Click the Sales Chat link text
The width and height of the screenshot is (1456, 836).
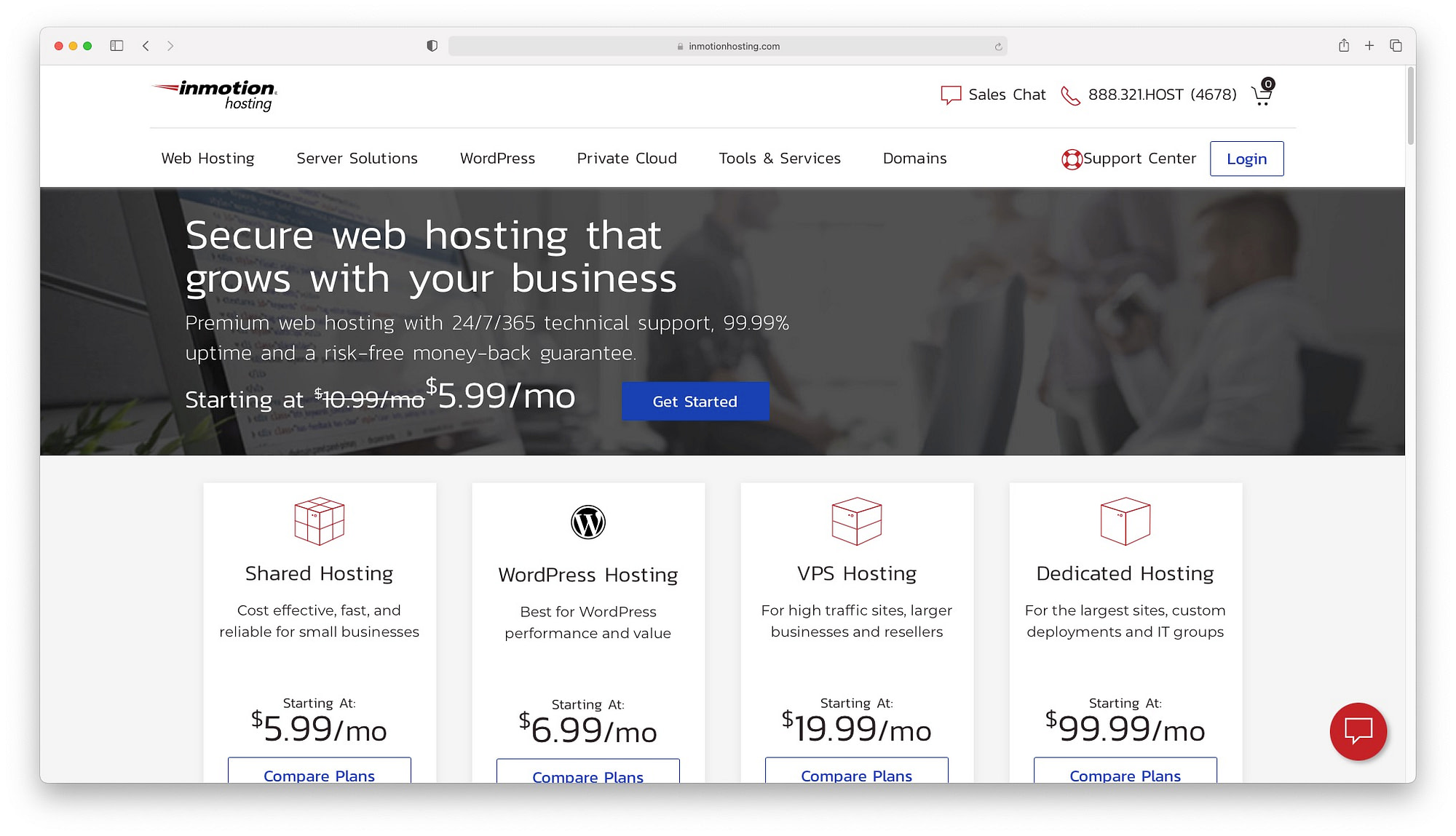coord(1007,95)
